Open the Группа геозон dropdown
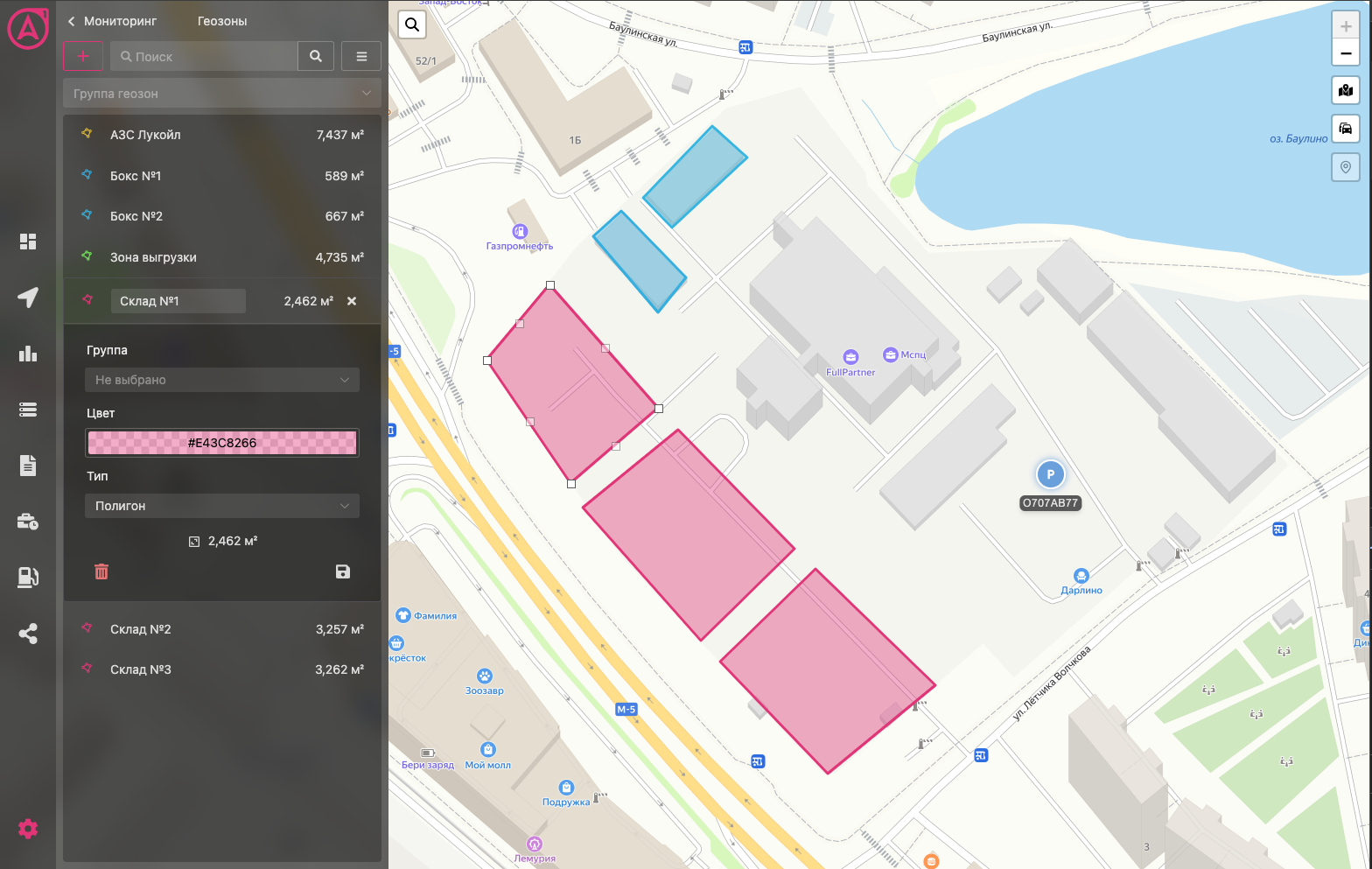 [222, 94]
